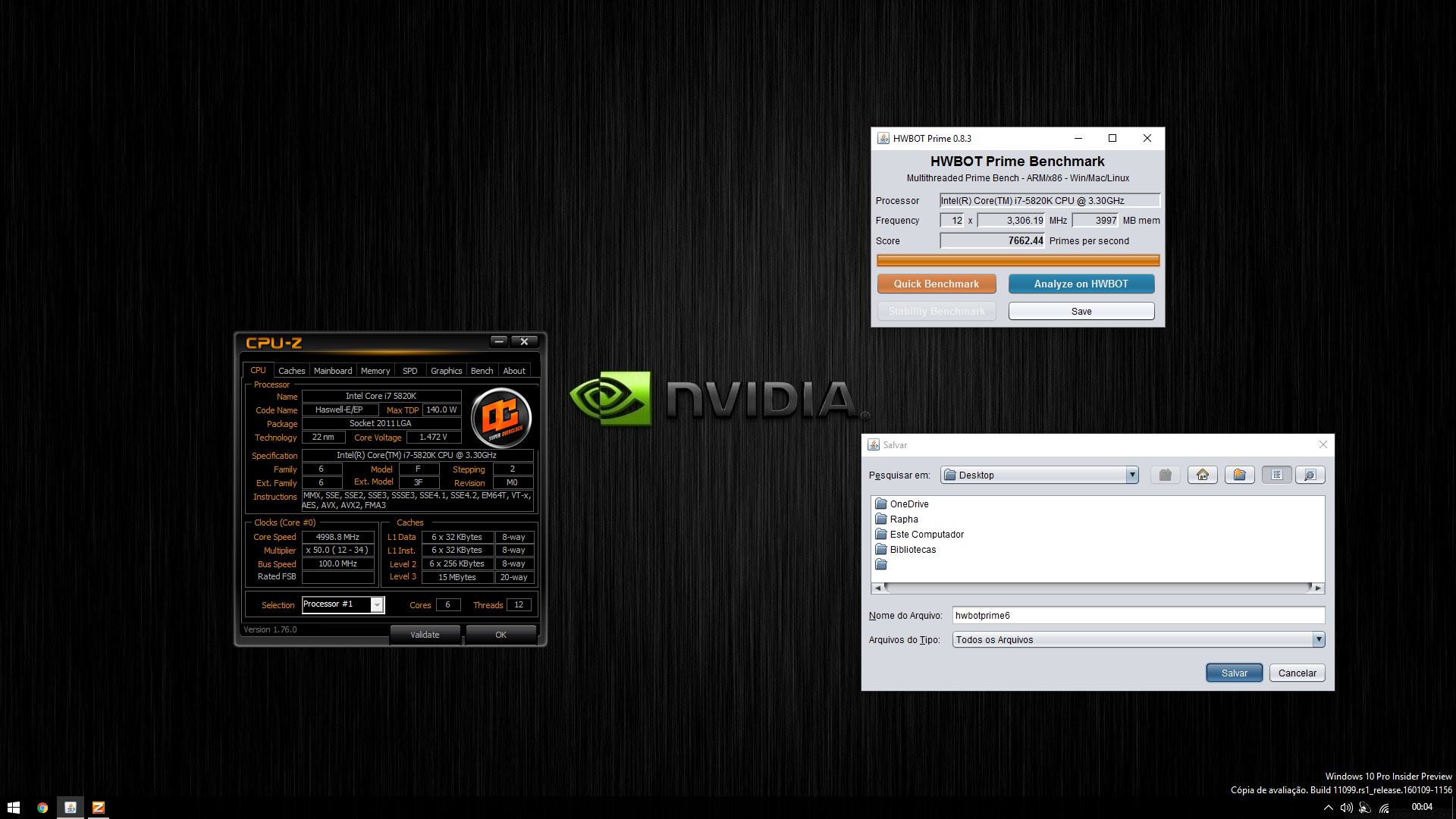This screenshot has height=819, width=1456.
Task: Open the Bench tab in CPU-Z
Action: pyautogui.click(x=482, y=371)
